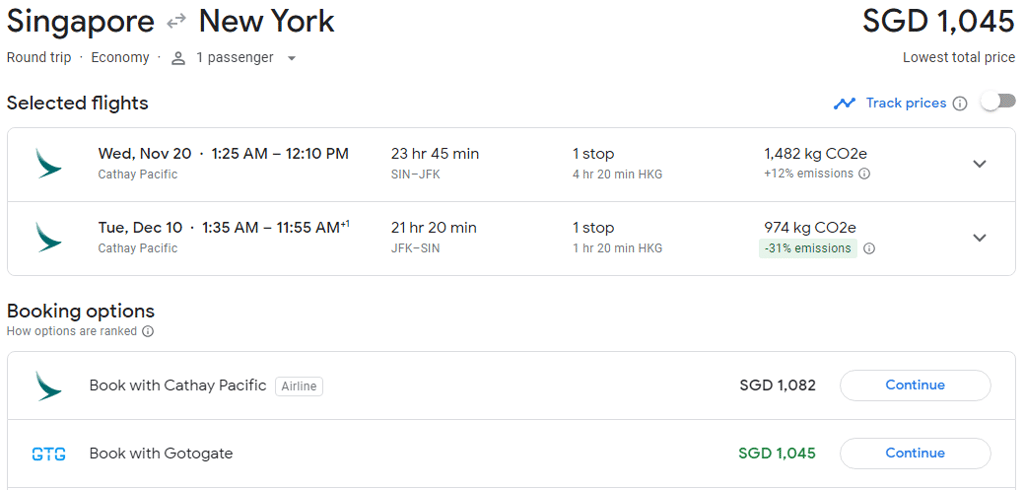Open the 1 passenger dropdown
1024x490 pixels.
pos(291,58)
